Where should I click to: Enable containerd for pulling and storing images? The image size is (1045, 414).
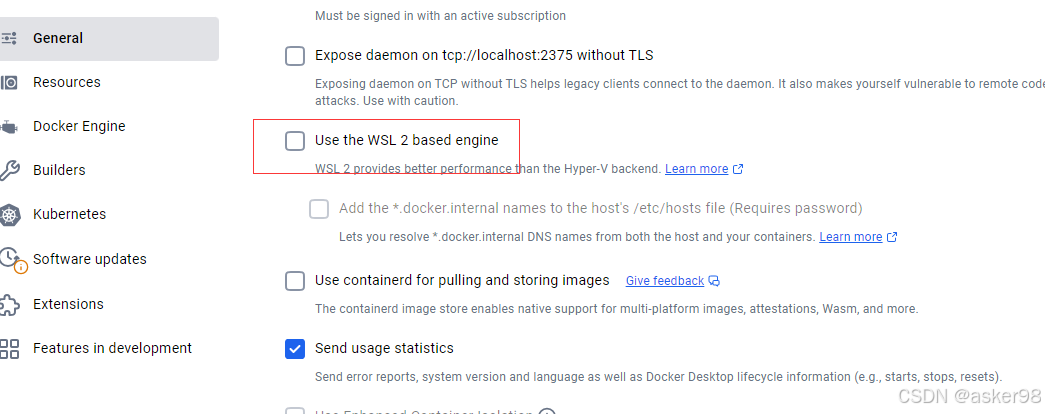point(295,281)
